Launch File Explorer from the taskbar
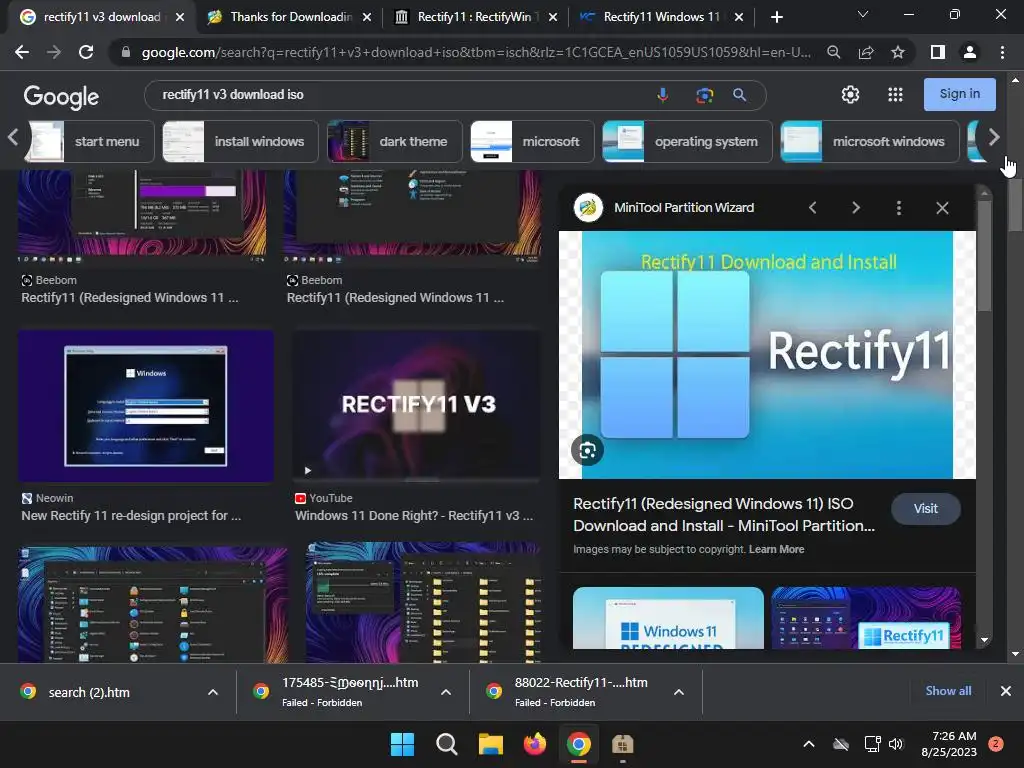This screenshot has height=768, width=1024. point(490,744)
